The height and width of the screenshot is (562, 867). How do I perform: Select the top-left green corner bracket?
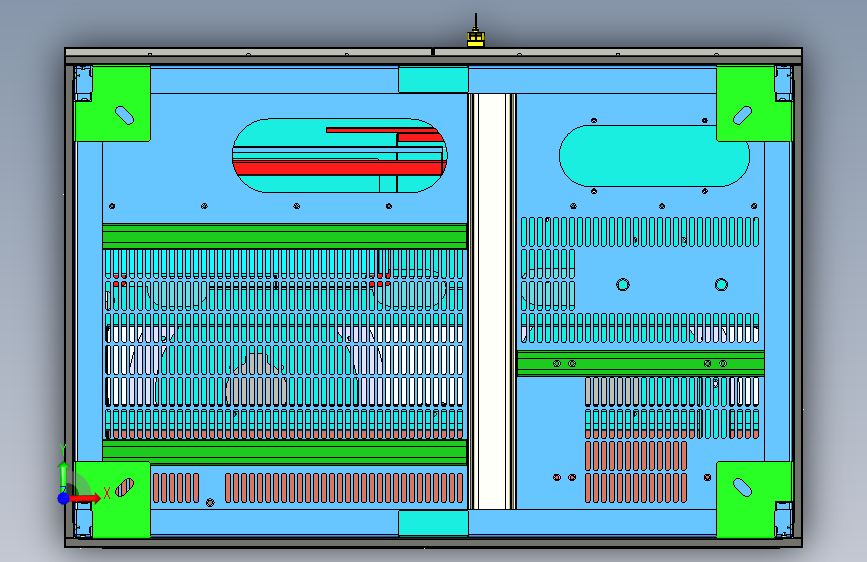pyautogui.click(x=113, y=103)
